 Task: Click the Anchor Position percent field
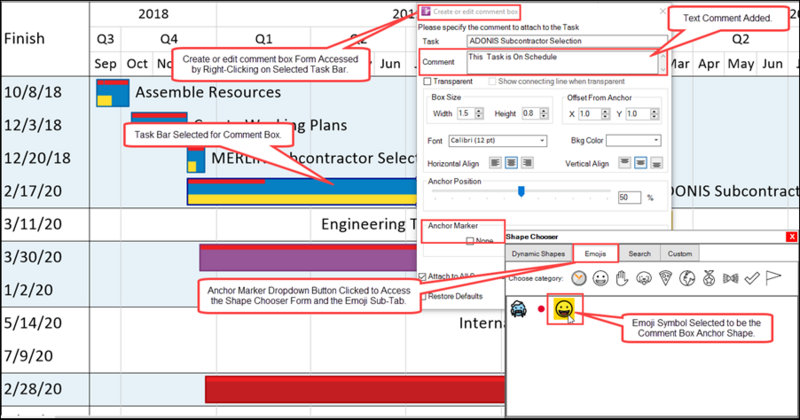(x=629, y=197)
